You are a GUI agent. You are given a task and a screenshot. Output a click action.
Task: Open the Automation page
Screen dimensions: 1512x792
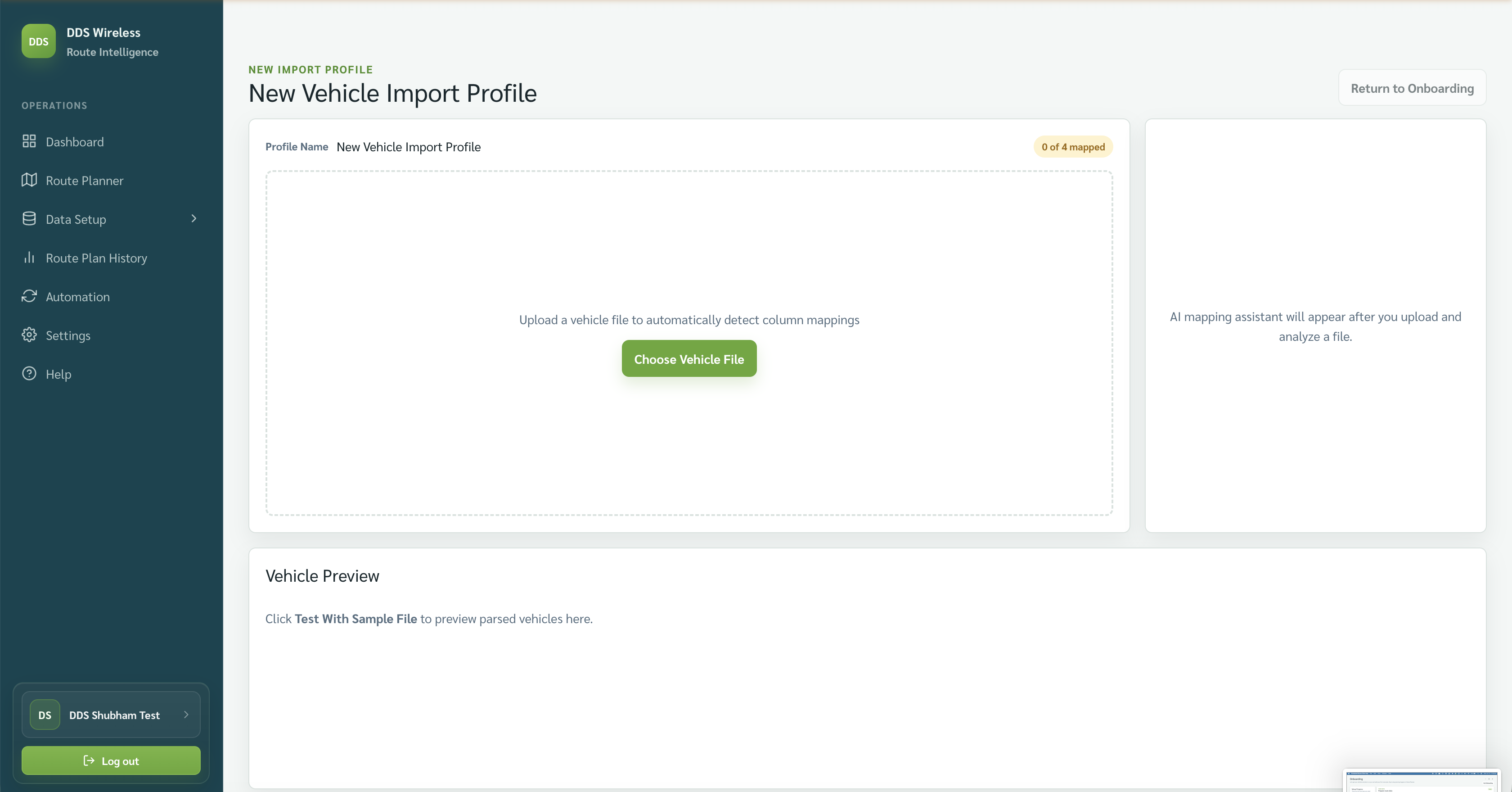(x=111, y=296)
